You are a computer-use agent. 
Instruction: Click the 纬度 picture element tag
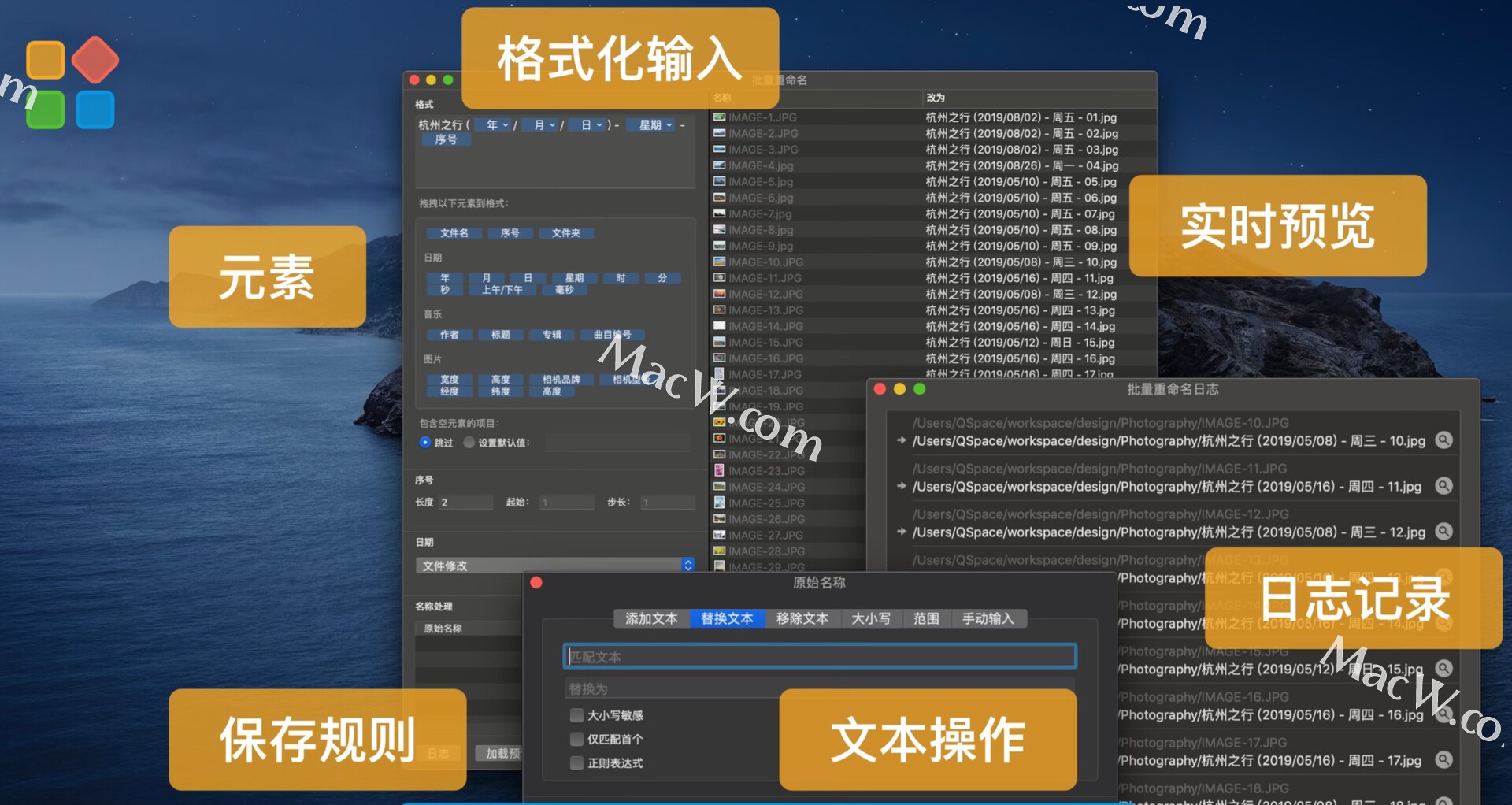coord(501,391)
